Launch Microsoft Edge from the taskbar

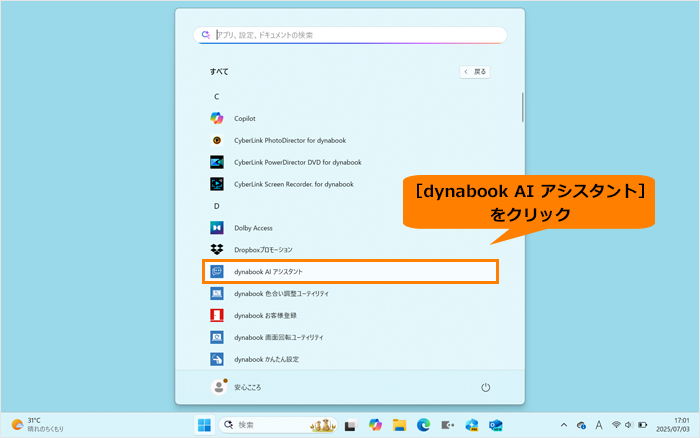click(x=423, y=425)
